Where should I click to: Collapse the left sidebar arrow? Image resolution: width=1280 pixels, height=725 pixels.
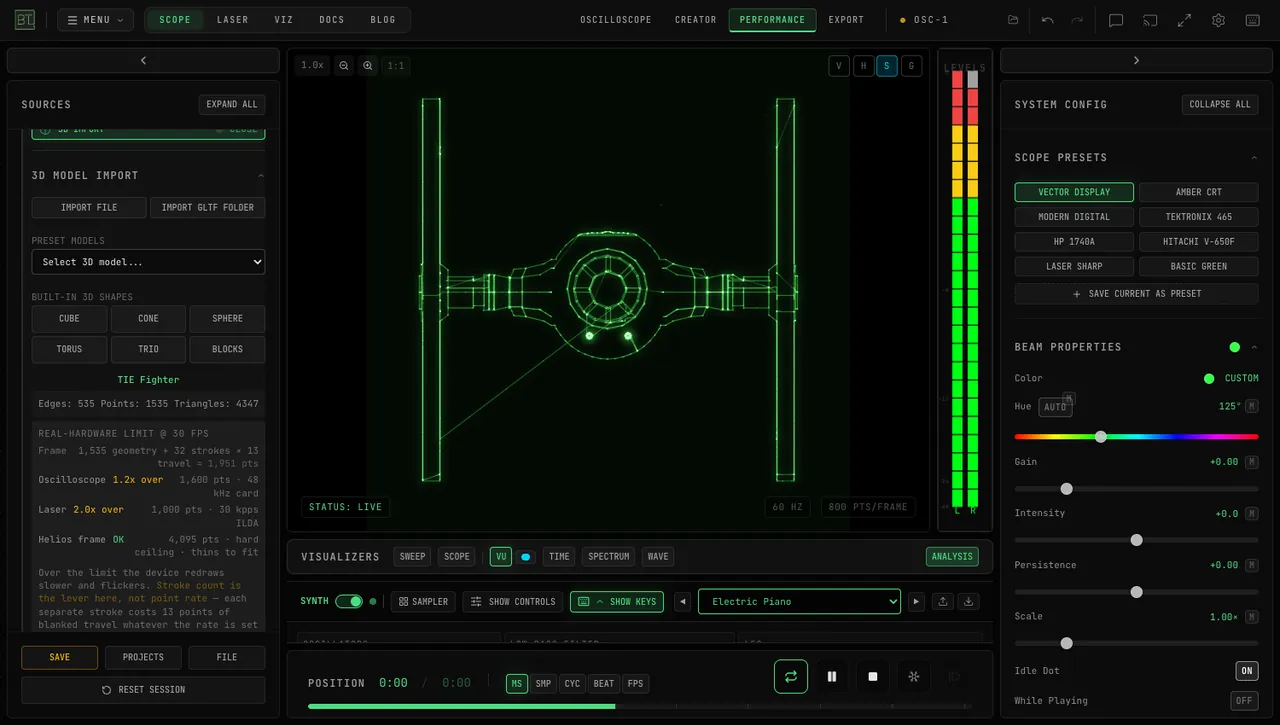[x=143, y=60]
